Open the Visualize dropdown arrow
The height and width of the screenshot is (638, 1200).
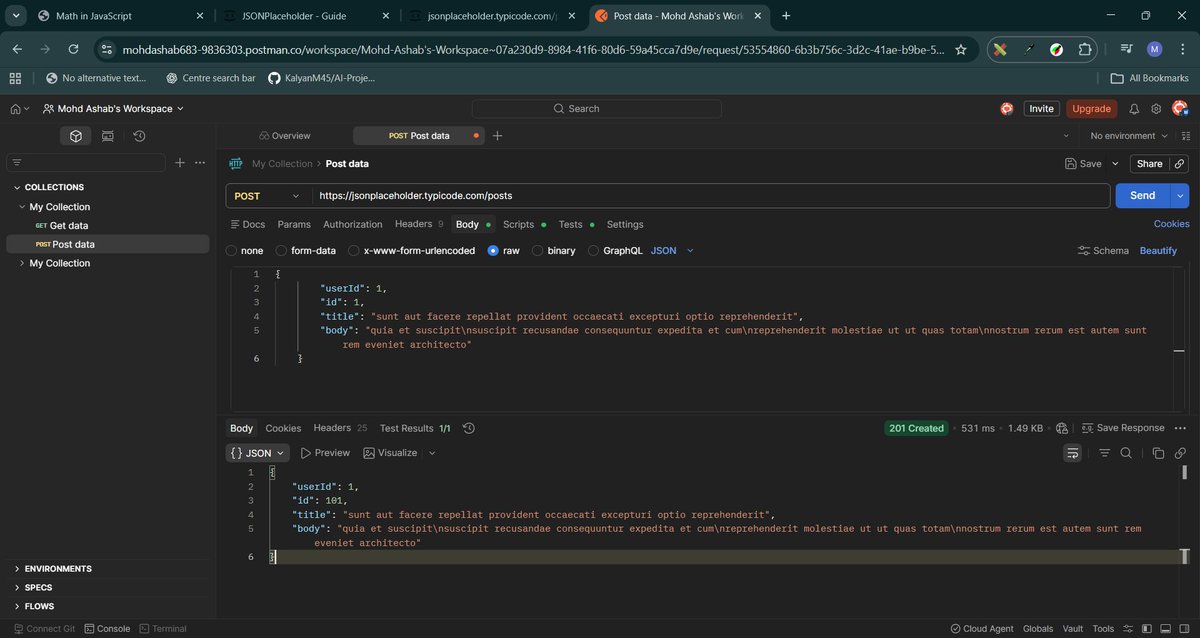[432, 453]
